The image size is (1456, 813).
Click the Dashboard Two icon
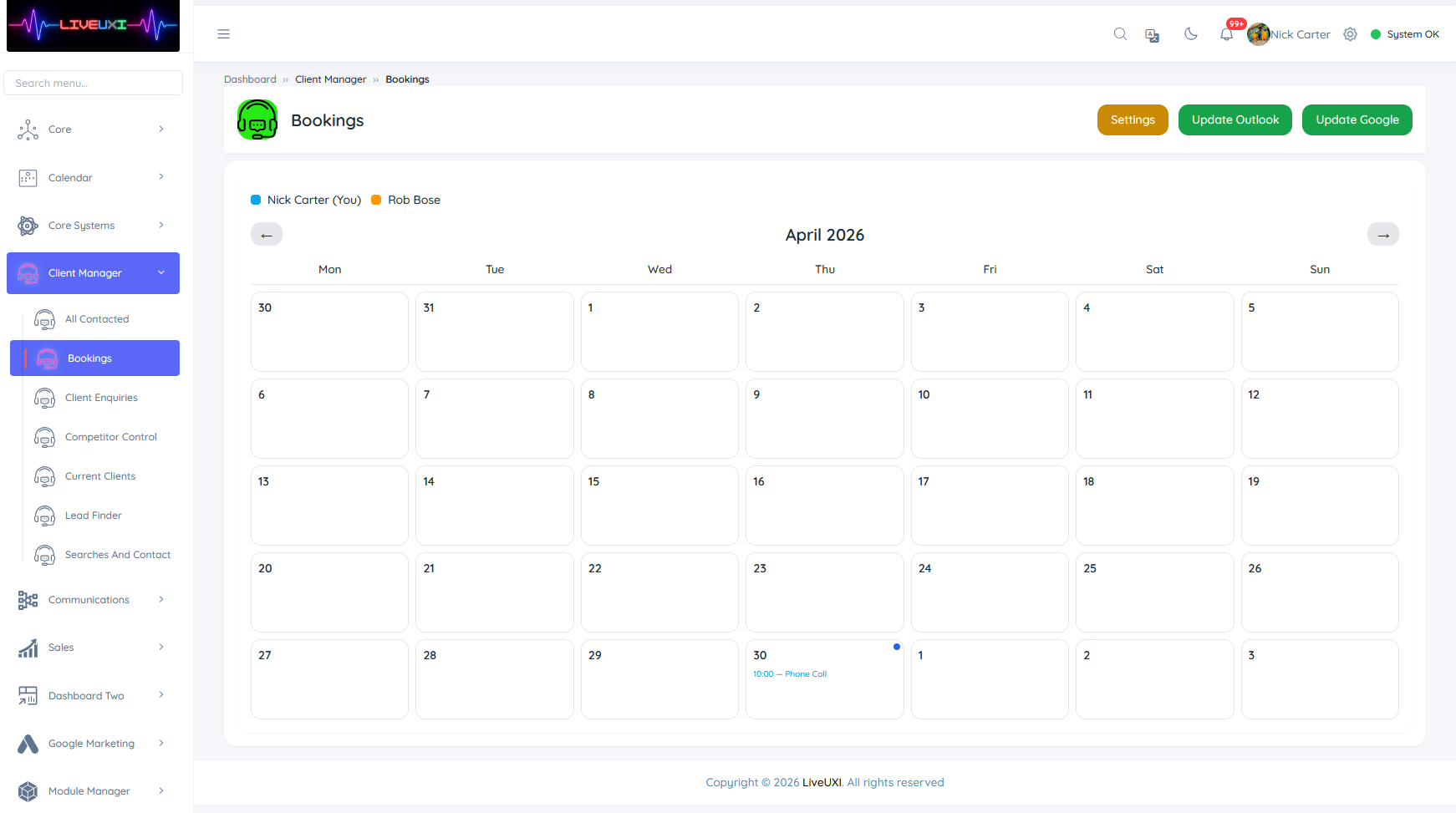pyautogui.click(x=28, y=696)
